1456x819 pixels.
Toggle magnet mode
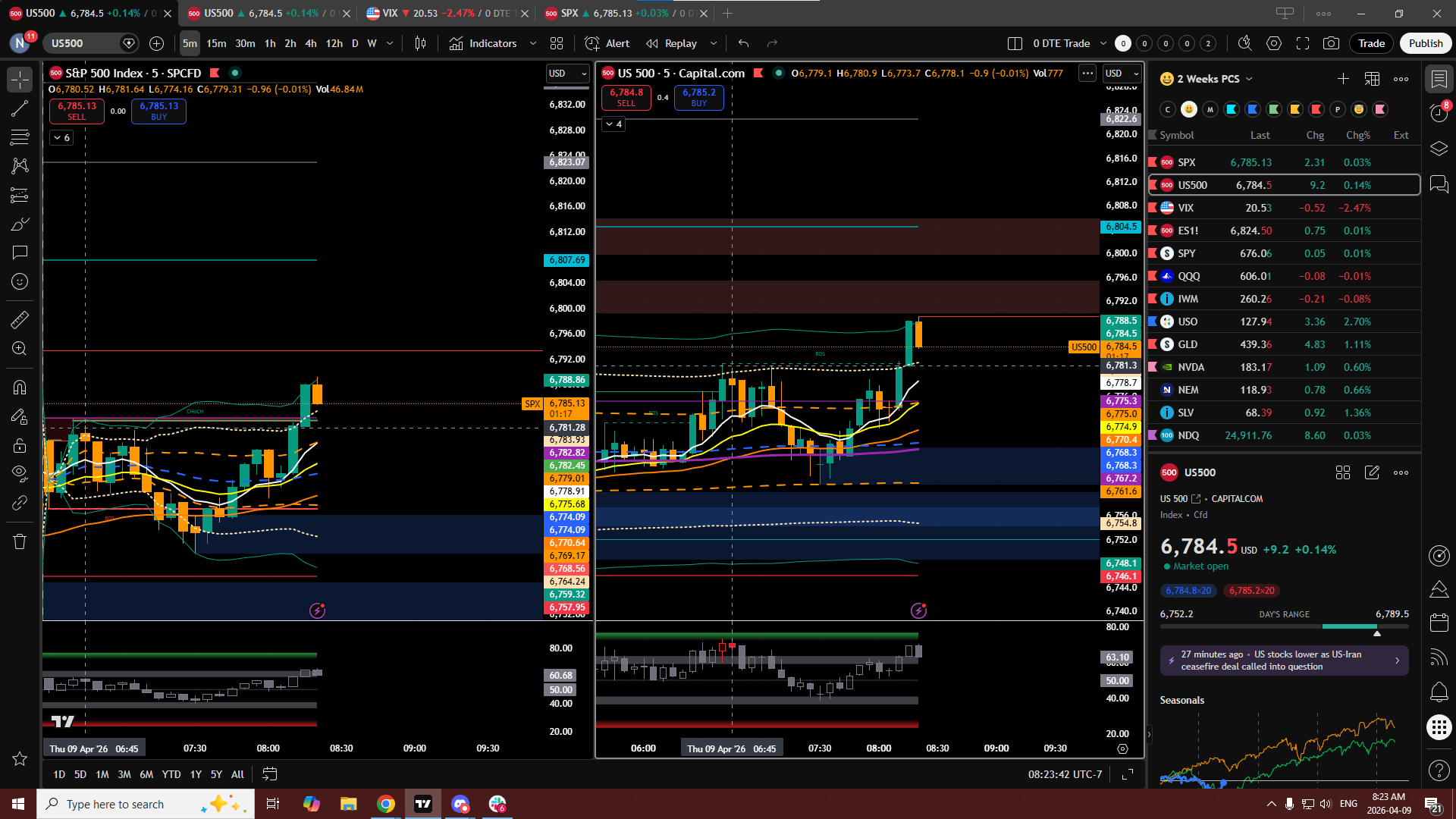(20, 387)
